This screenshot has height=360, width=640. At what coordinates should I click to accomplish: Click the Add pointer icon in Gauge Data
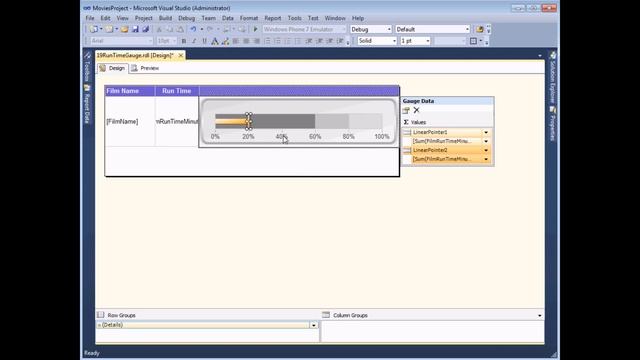406,110
